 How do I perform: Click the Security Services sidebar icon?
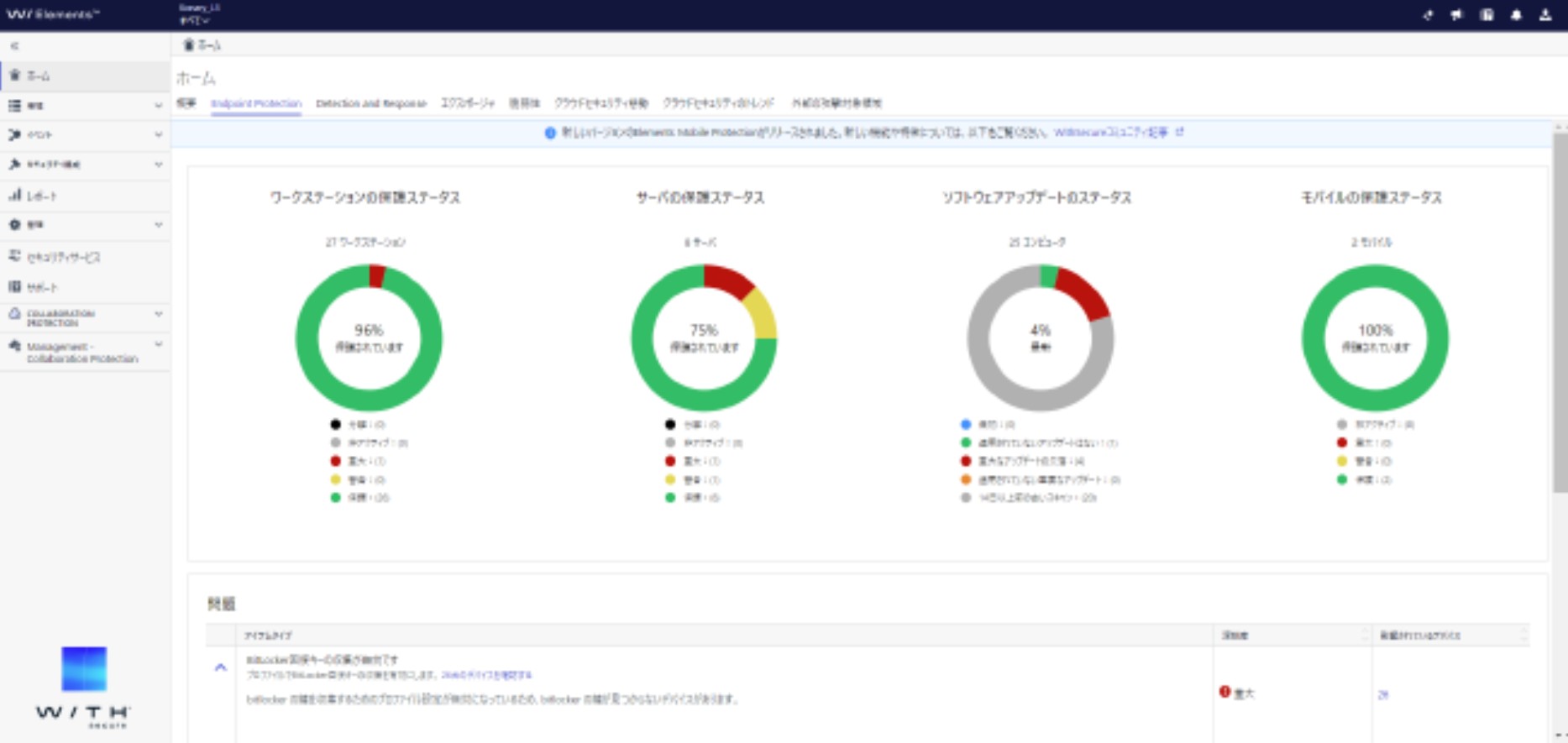pyautogui.click(x=14, y=257)
